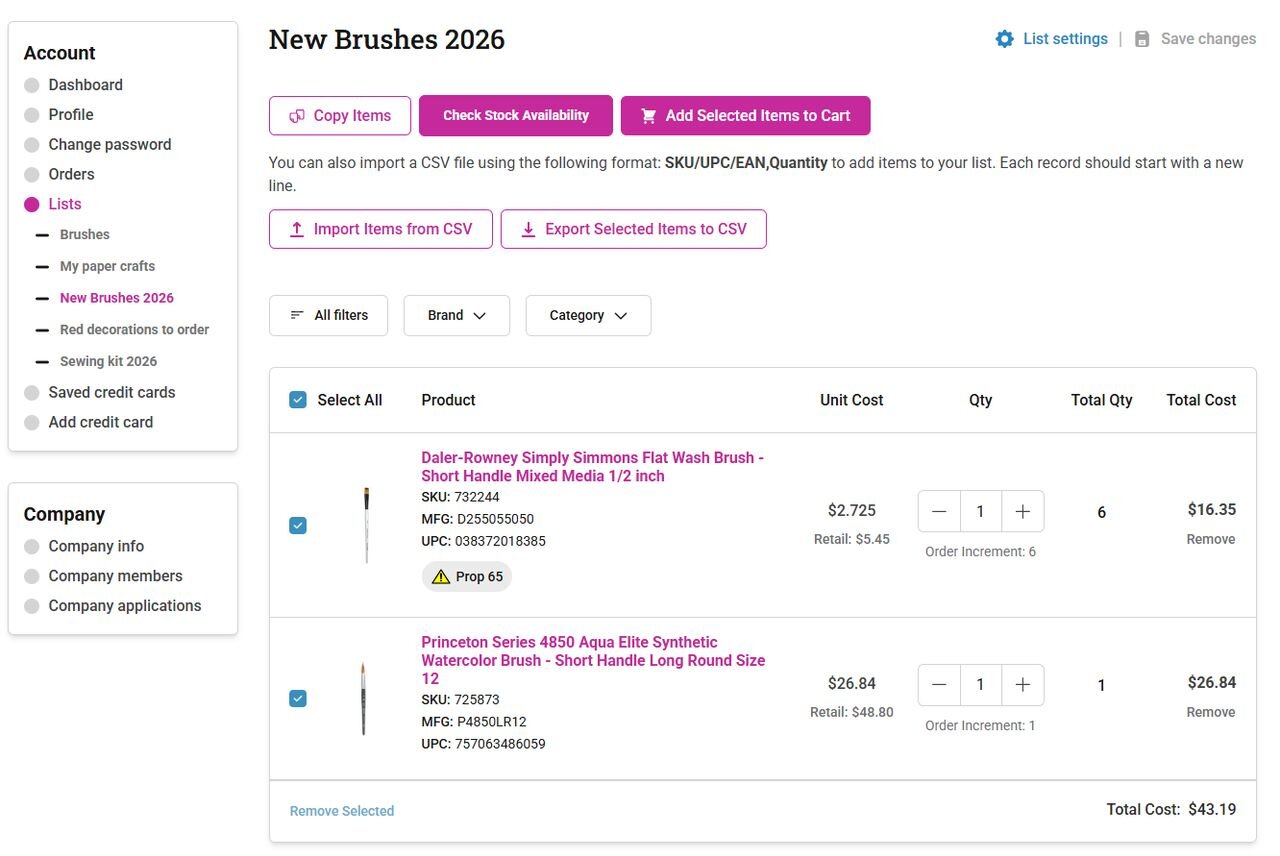Click quantity field for Princeton brush
Image resolution: width=1280 pixels, height=856 pixels.
coord(980,685)
